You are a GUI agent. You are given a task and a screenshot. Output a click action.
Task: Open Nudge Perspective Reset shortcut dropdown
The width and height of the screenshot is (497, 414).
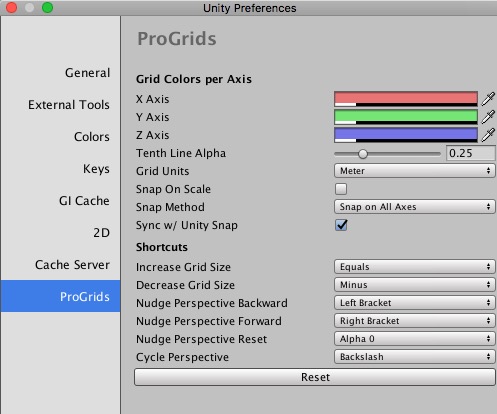(415, 339)
